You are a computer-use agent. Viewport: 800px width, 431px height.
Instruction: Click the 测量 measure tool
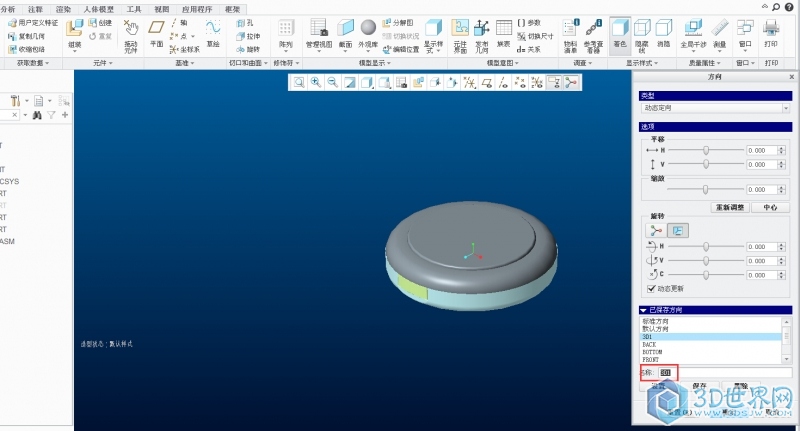click(719, 34)
